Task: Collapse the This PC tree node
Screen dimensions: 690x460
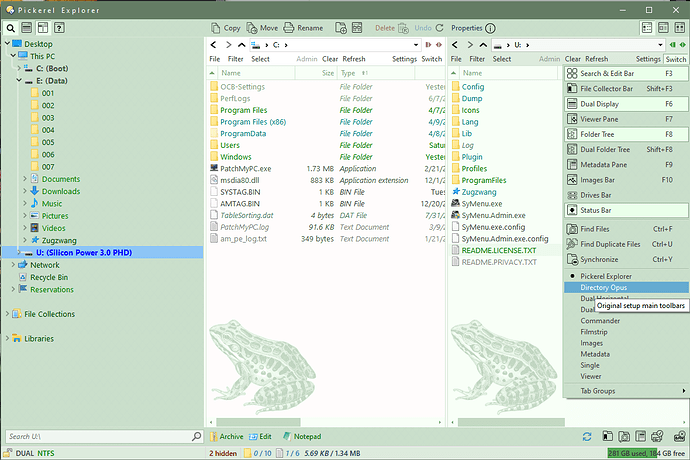Action: click(13, 56)
